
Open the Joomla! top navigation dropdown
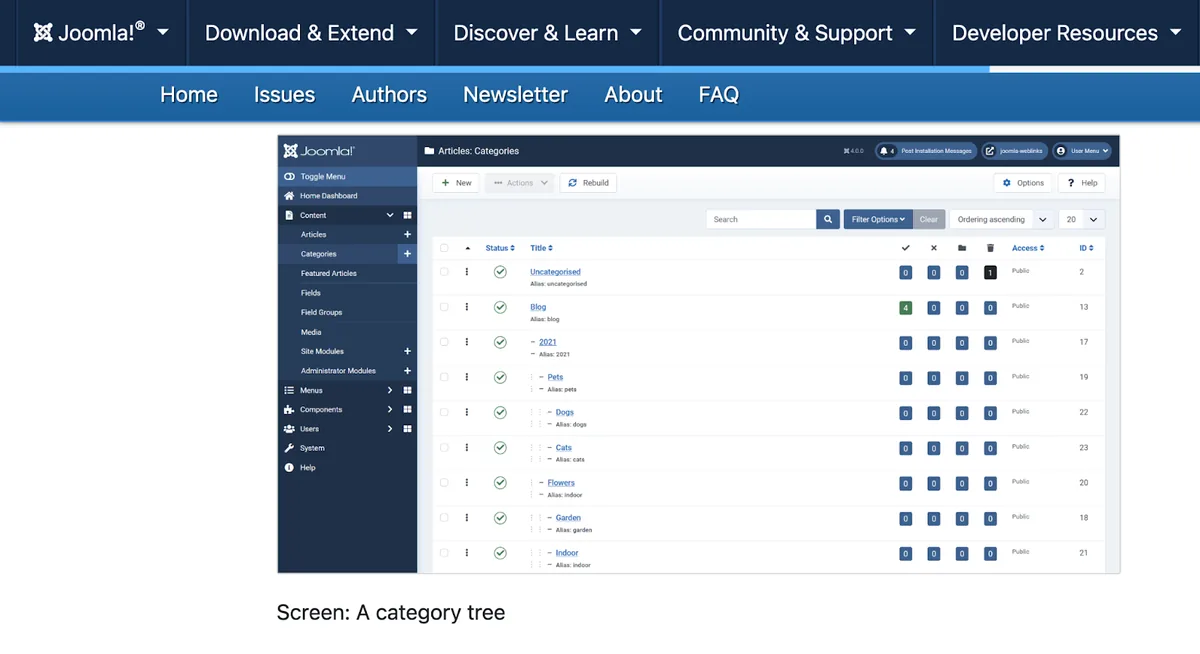click(x=101, y=32)
